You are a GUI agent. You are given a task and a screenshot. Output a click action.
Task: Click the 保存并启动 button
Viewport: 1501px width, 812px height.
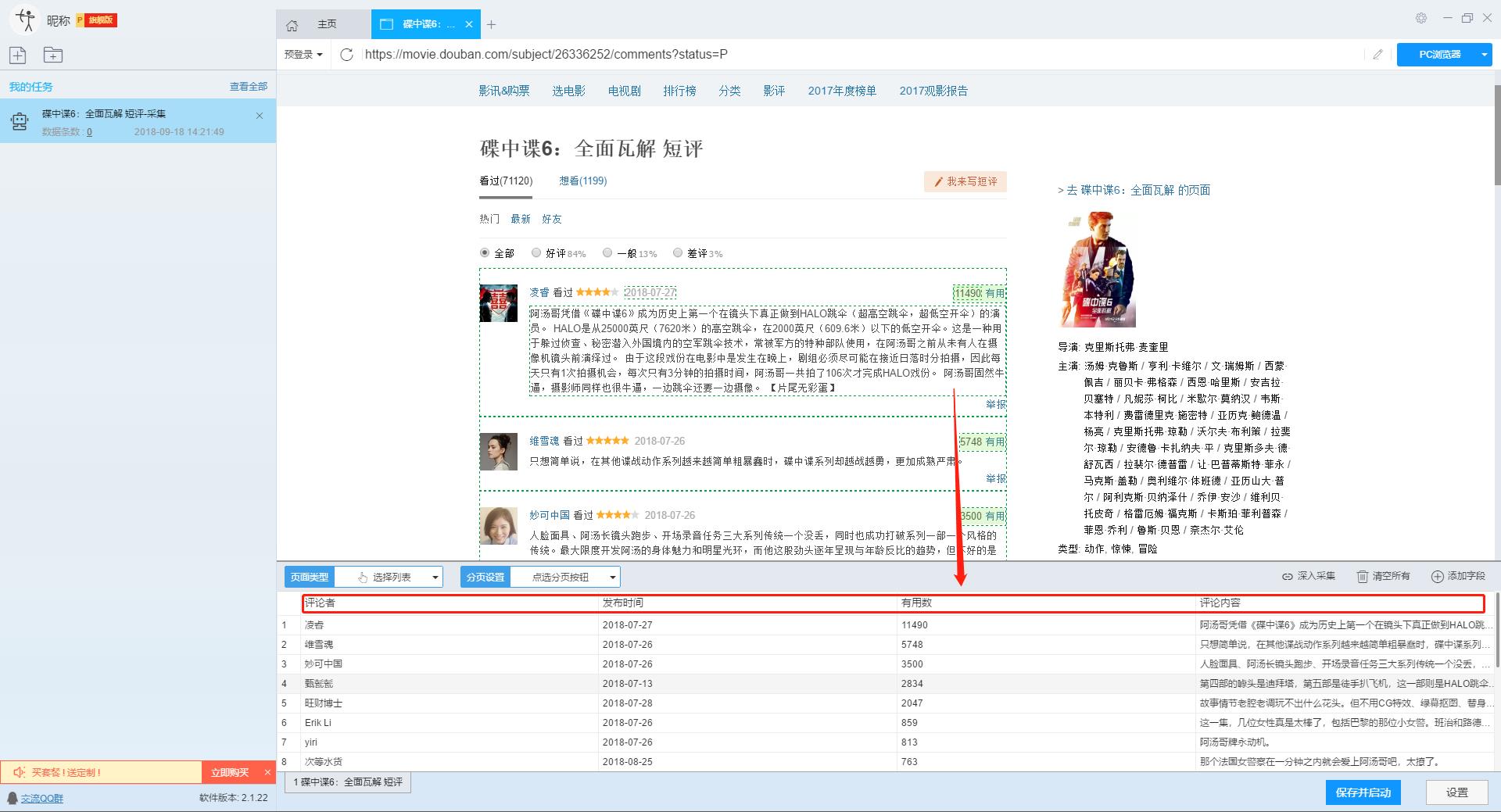coord(1363,792)
